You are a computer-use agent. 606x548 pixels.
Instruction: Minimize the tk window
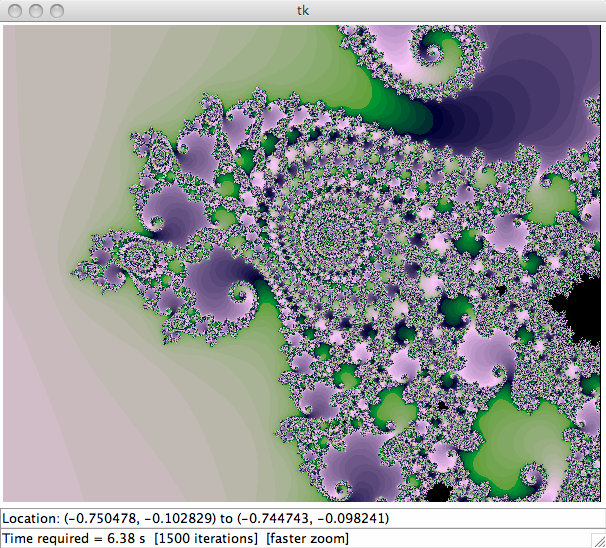[36, 11]
